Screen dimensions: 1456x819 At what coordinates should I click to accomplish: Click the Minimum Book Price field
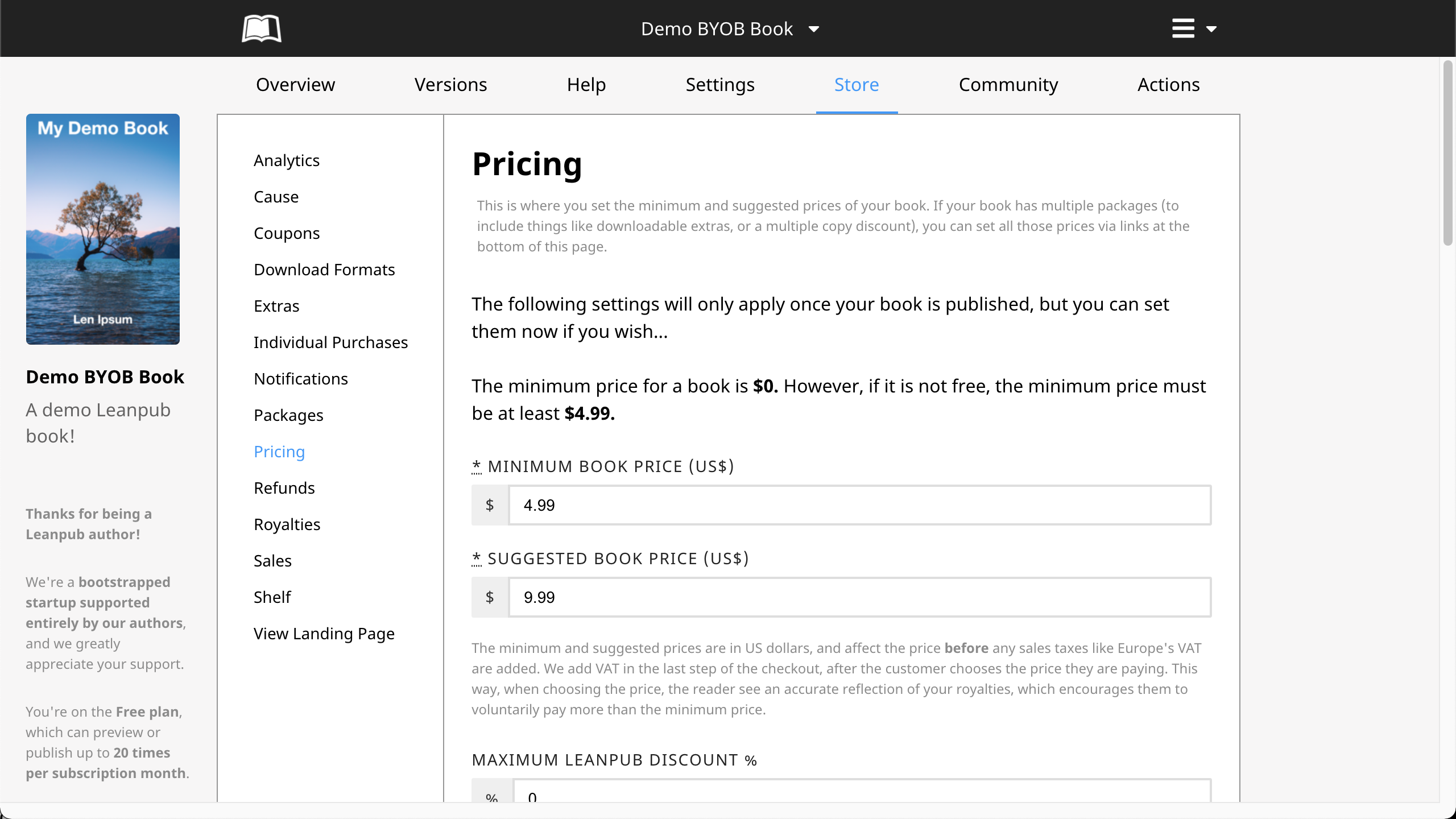pos(859,505)
